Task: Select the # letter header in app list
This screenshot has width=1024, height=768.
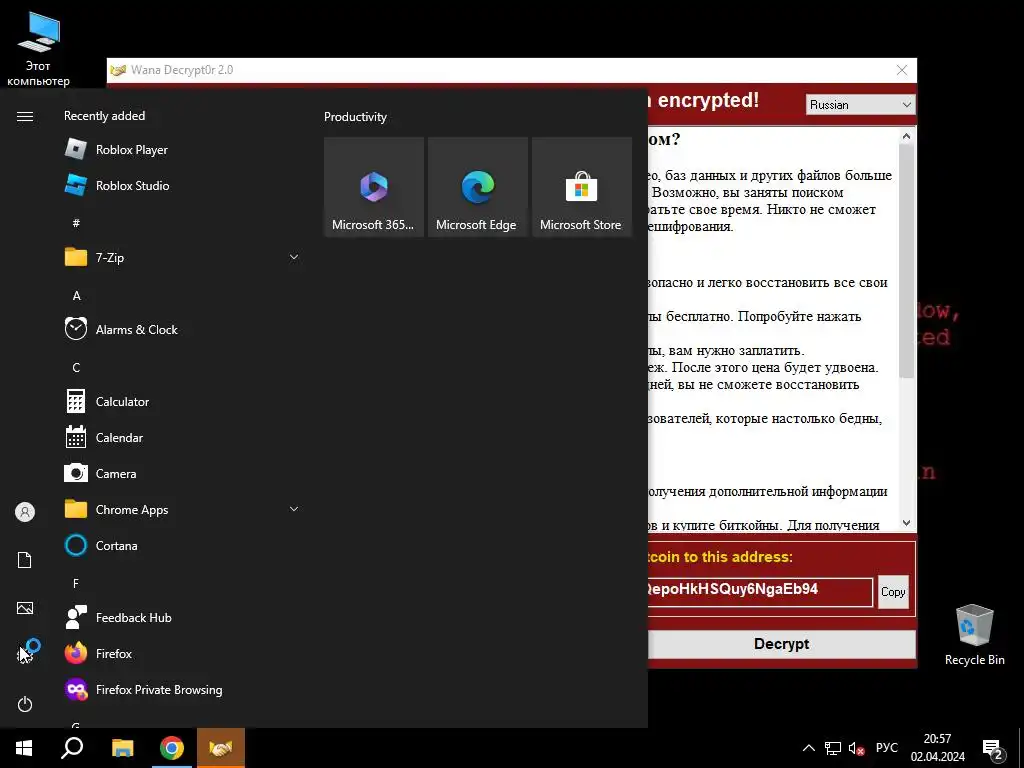Action: coord(76,223)
